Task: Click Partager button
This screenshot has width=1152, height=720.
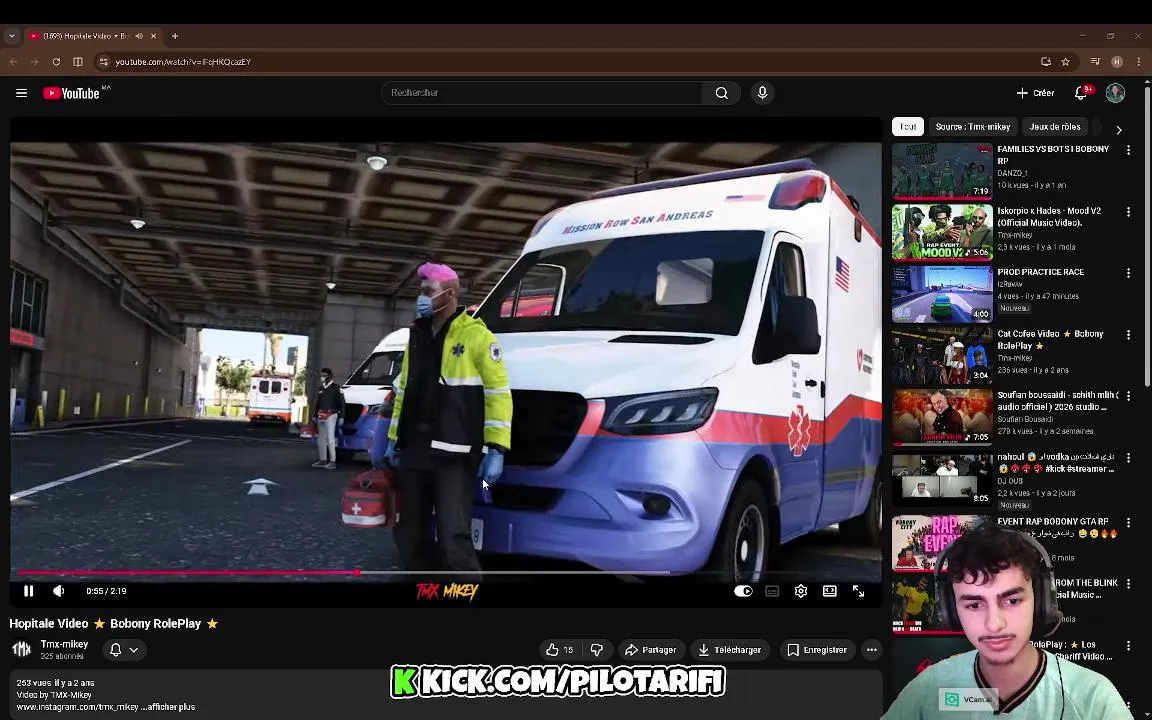Action: point(651,649)
